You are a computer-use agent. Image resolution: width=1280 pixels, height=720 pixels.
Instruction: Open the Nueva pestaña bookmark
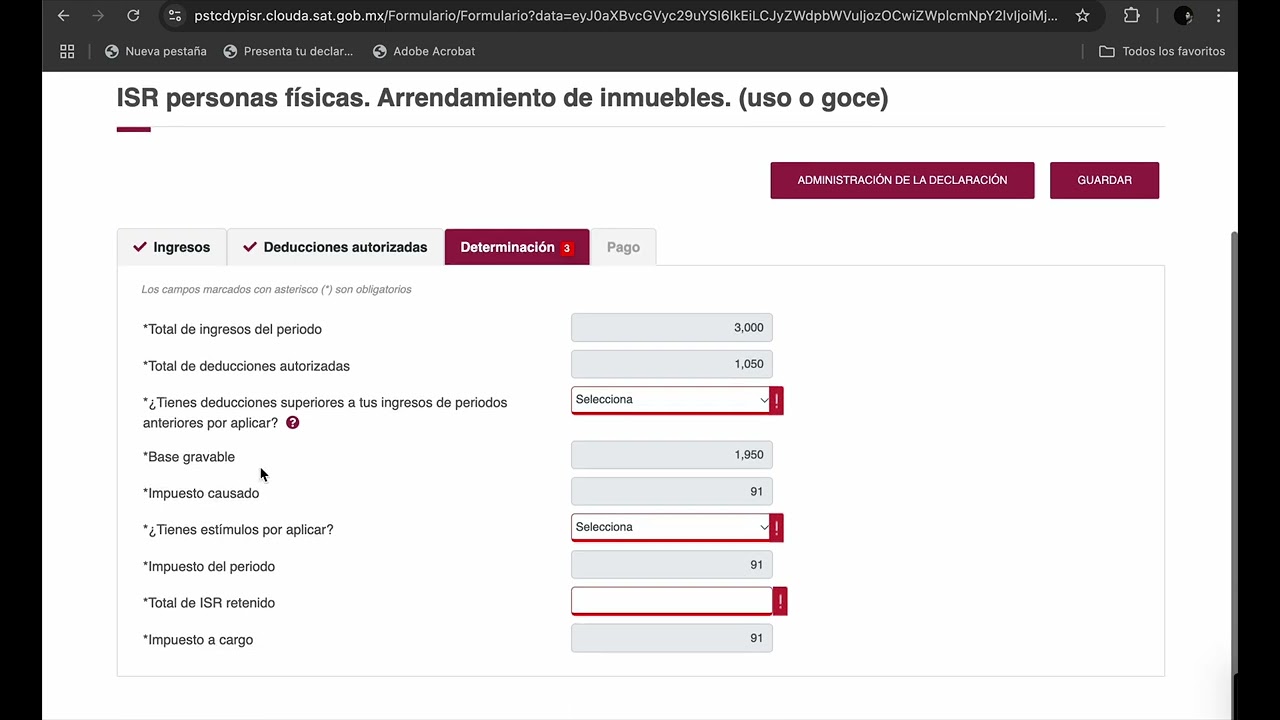coord(156,51)
